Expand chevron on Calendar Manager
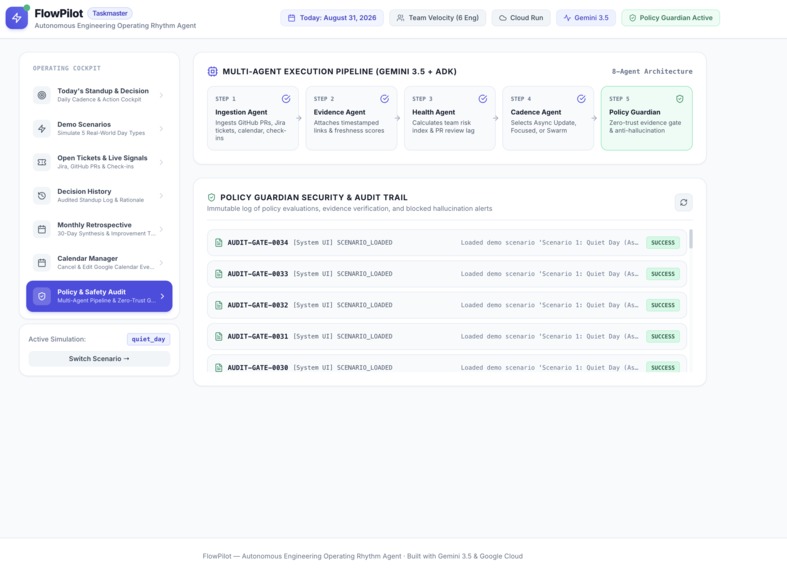Viewport: 787px width, 573px height. tap(161, 262)
